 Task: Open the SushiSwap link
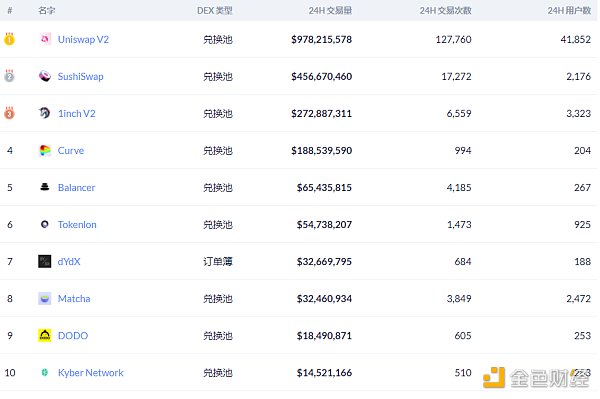coord(81,77)
